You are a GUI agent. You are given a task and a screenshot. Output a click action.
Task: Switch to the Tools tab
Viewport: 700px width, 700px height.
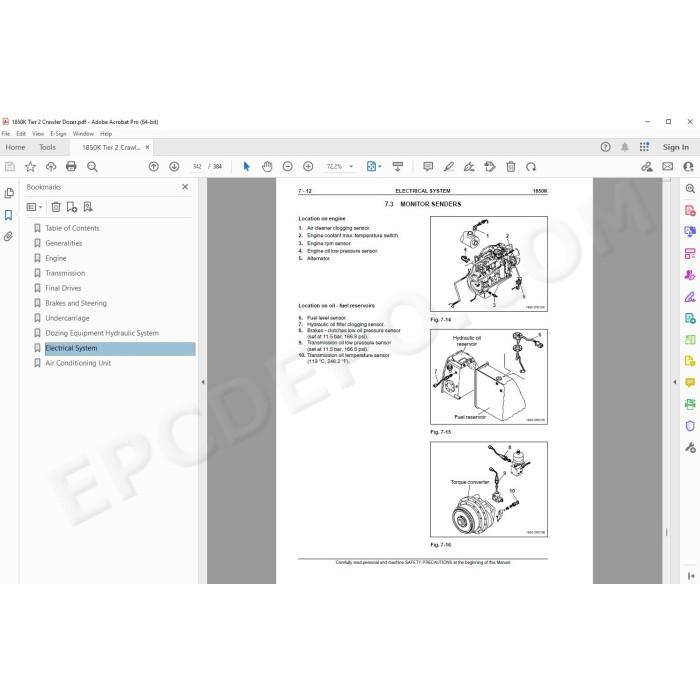click(x=47, y=147)
